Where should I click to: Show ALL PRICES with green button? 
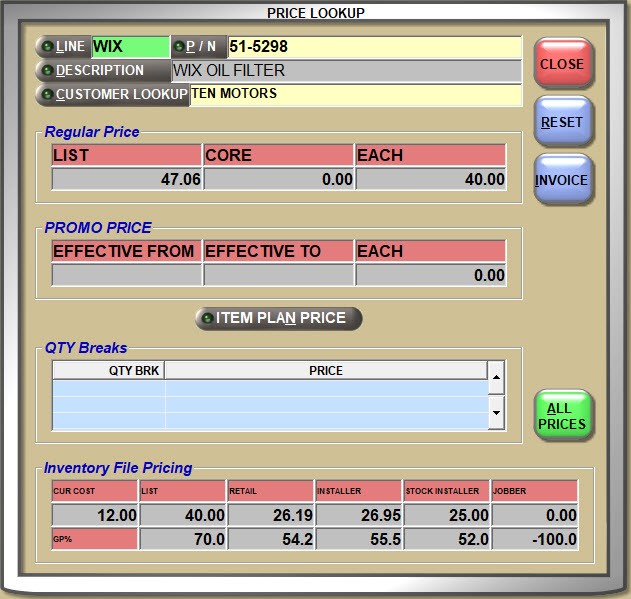[x=562, y=416]
